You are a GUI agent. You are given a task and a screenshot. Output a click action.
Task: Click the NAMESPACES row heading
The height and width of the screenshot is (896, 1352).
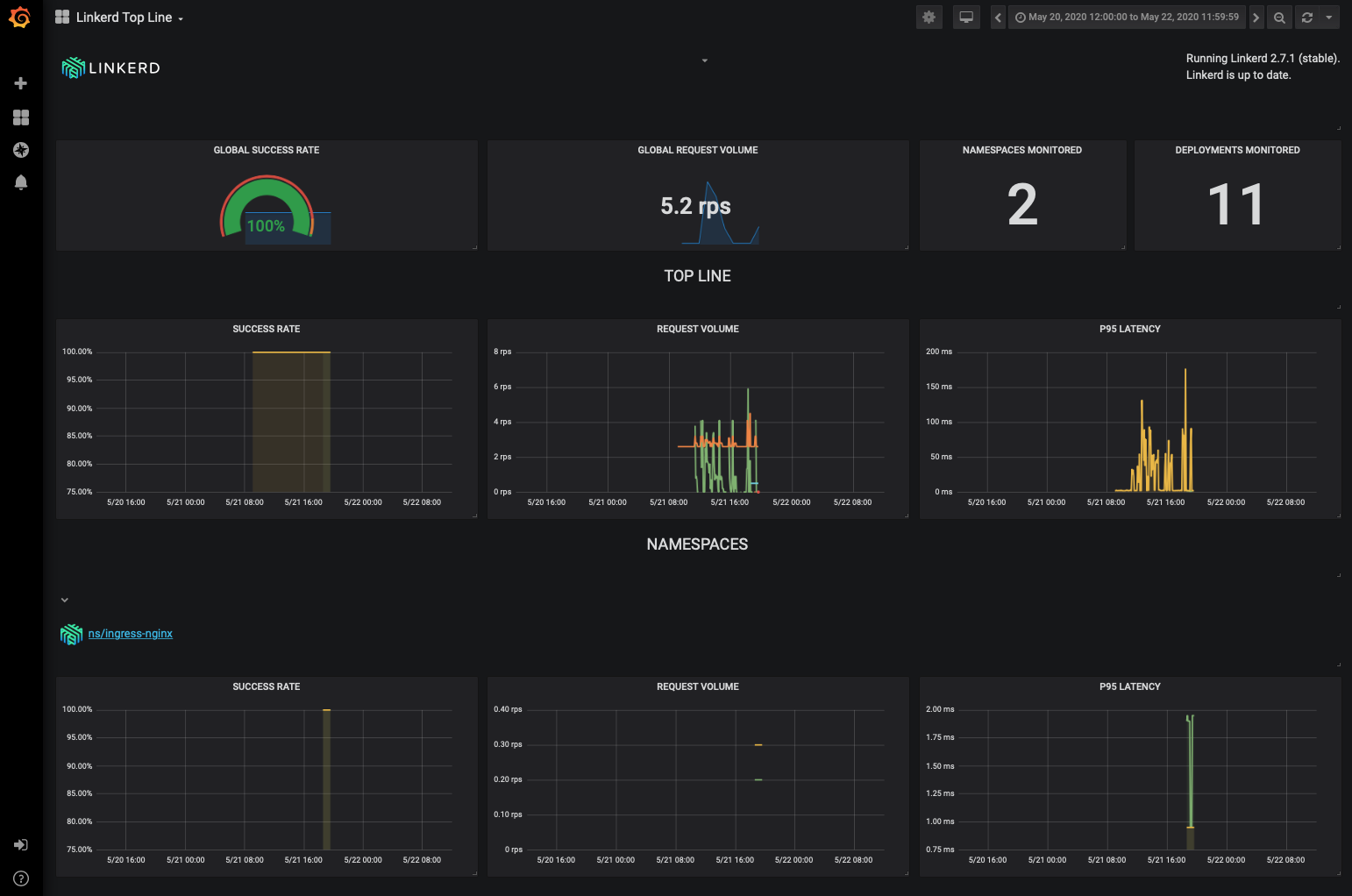point(698,544)
